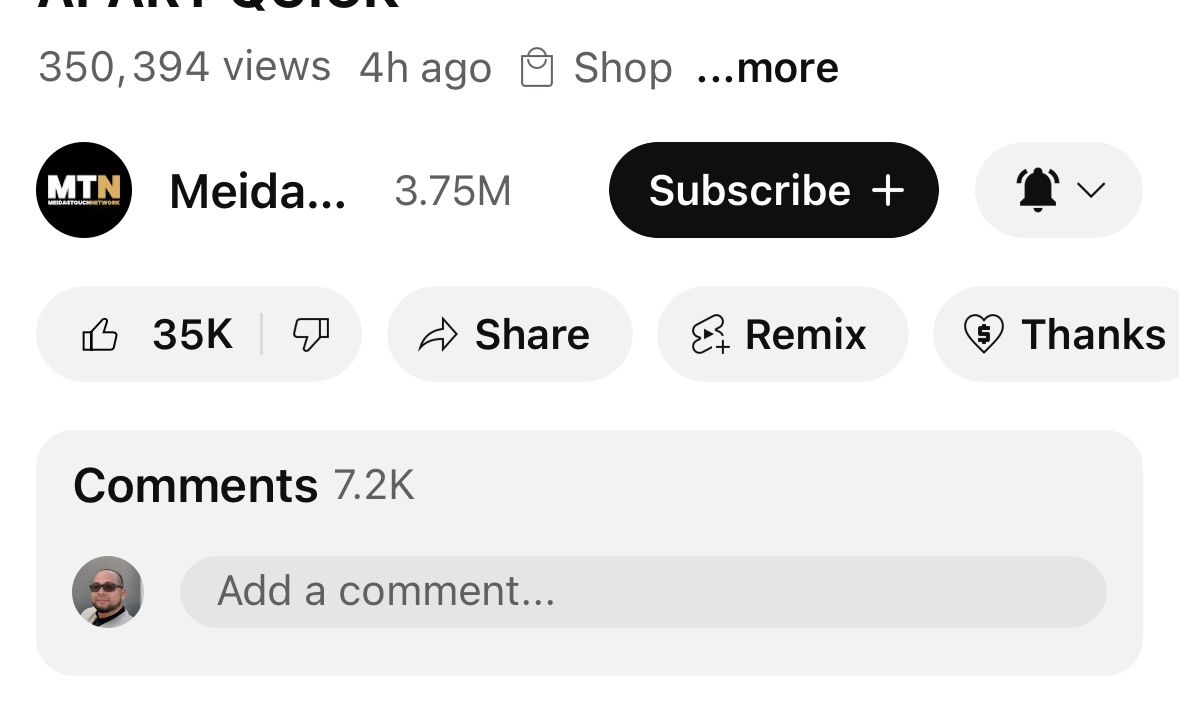Expand the notification options chevron
Screen dimensions: 1179x701
(1091, 190)
